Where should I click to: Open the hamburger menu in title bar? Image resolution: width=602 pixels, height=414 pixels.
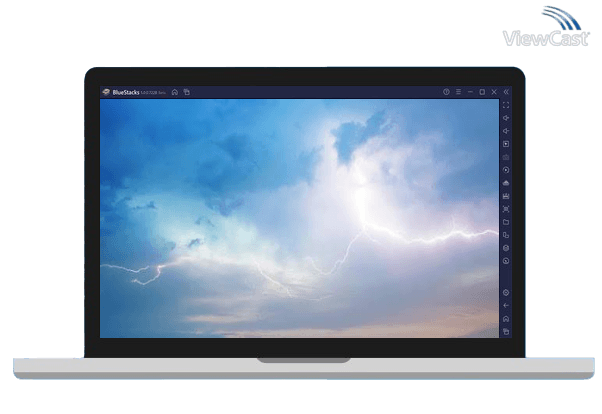(458, 92)
